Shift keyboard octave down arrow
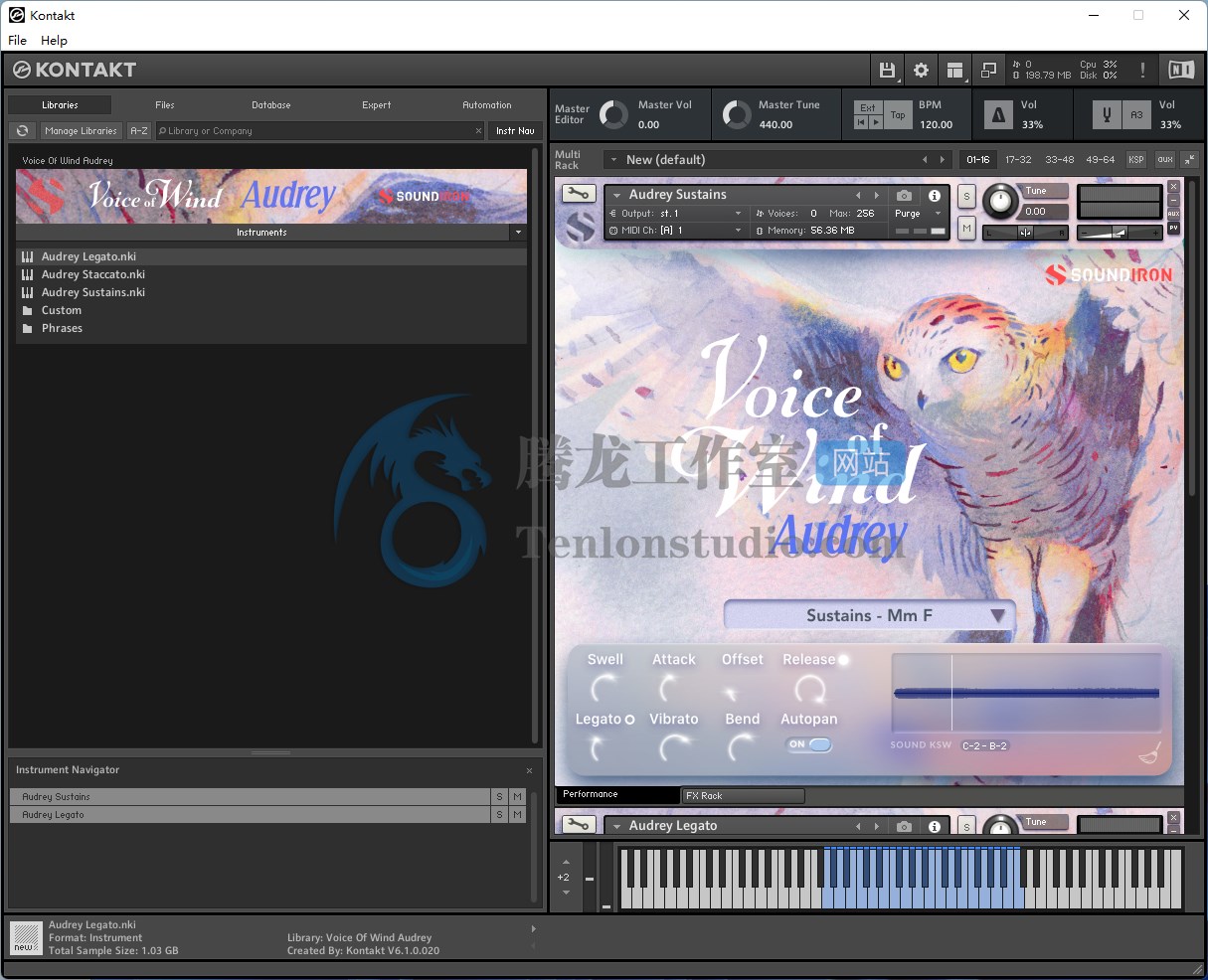 click(566, 893)
